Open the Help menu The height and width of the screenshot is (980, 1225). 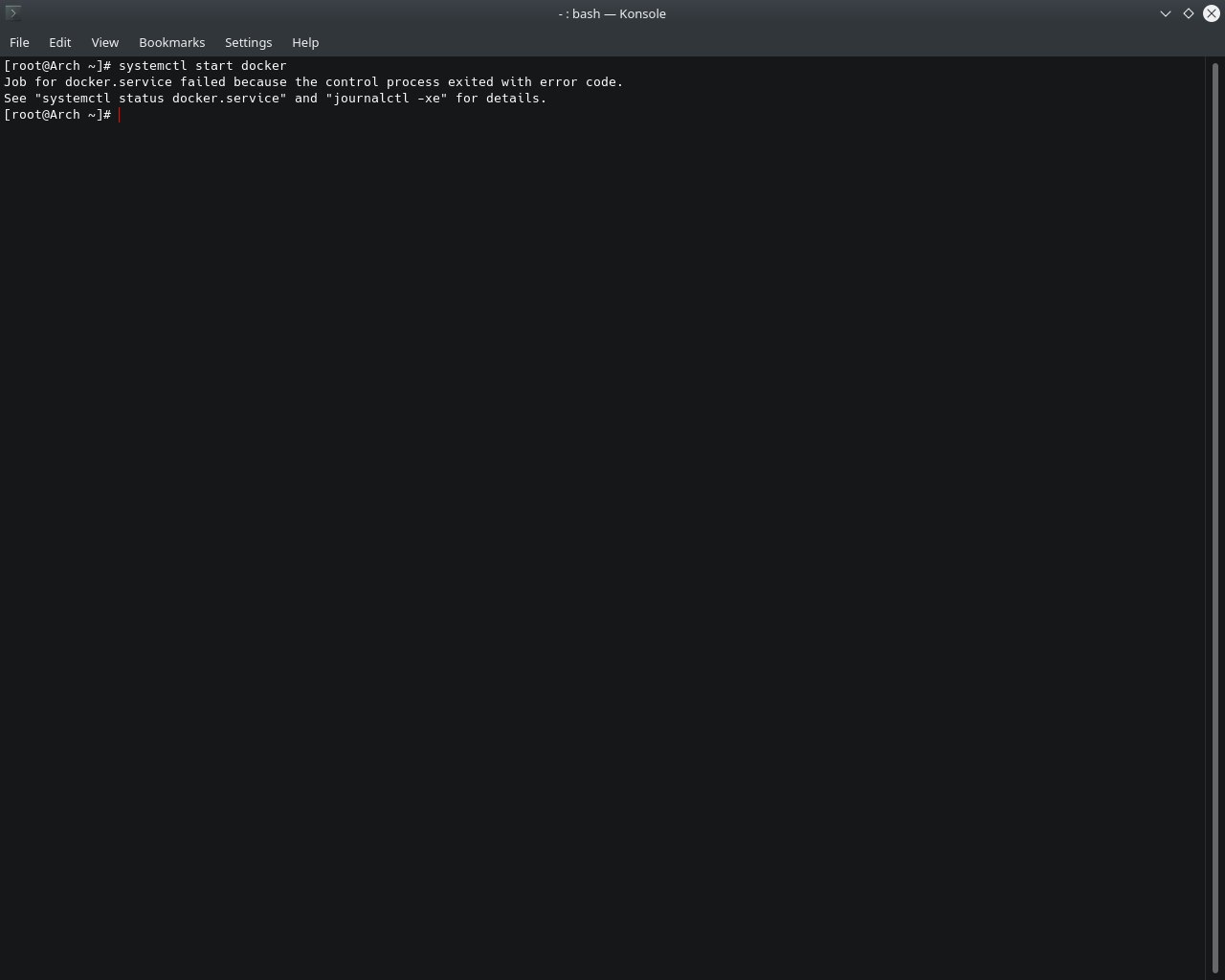tap(305, 42)
